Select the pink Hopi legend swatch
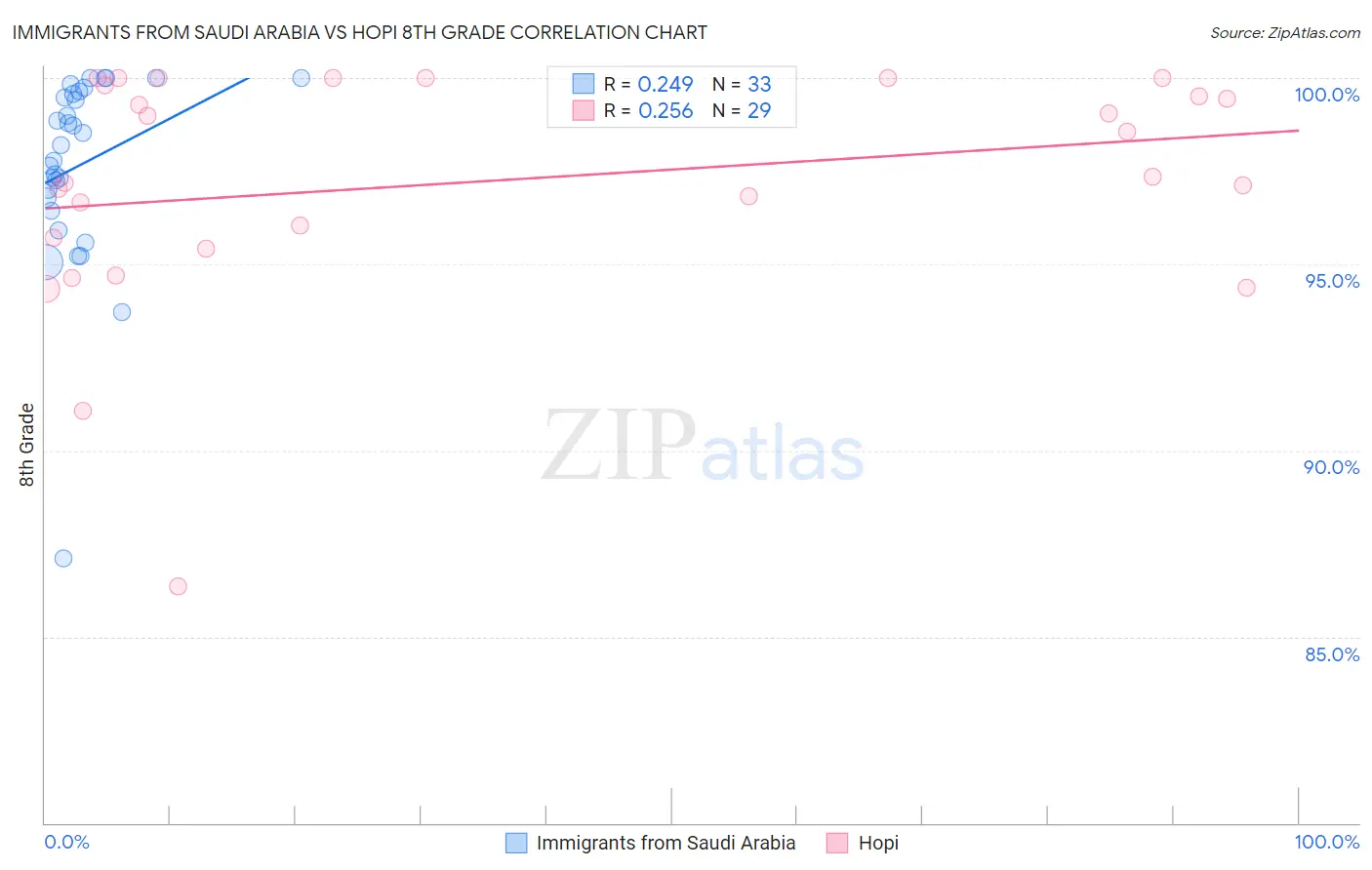Screen dimensions: 1372x870 tap(837, 843)
